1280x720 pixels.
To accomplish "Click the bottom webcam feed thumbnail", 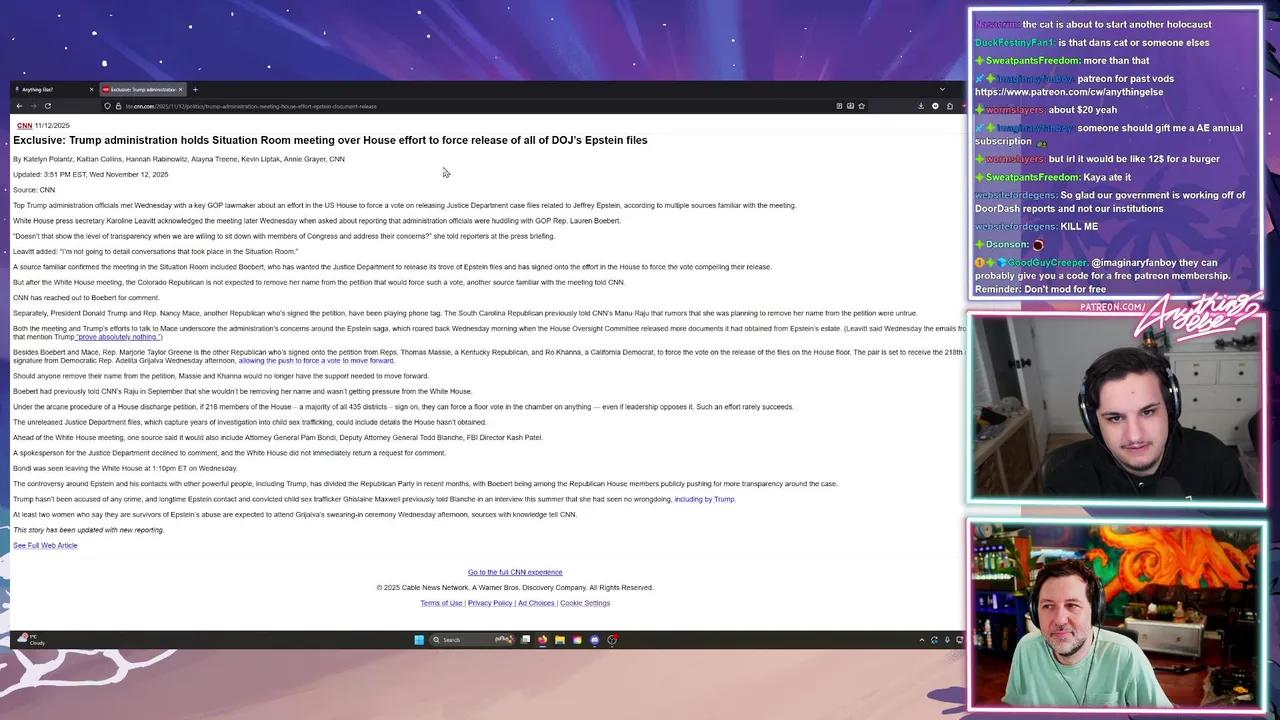I will click(1115, 614).
